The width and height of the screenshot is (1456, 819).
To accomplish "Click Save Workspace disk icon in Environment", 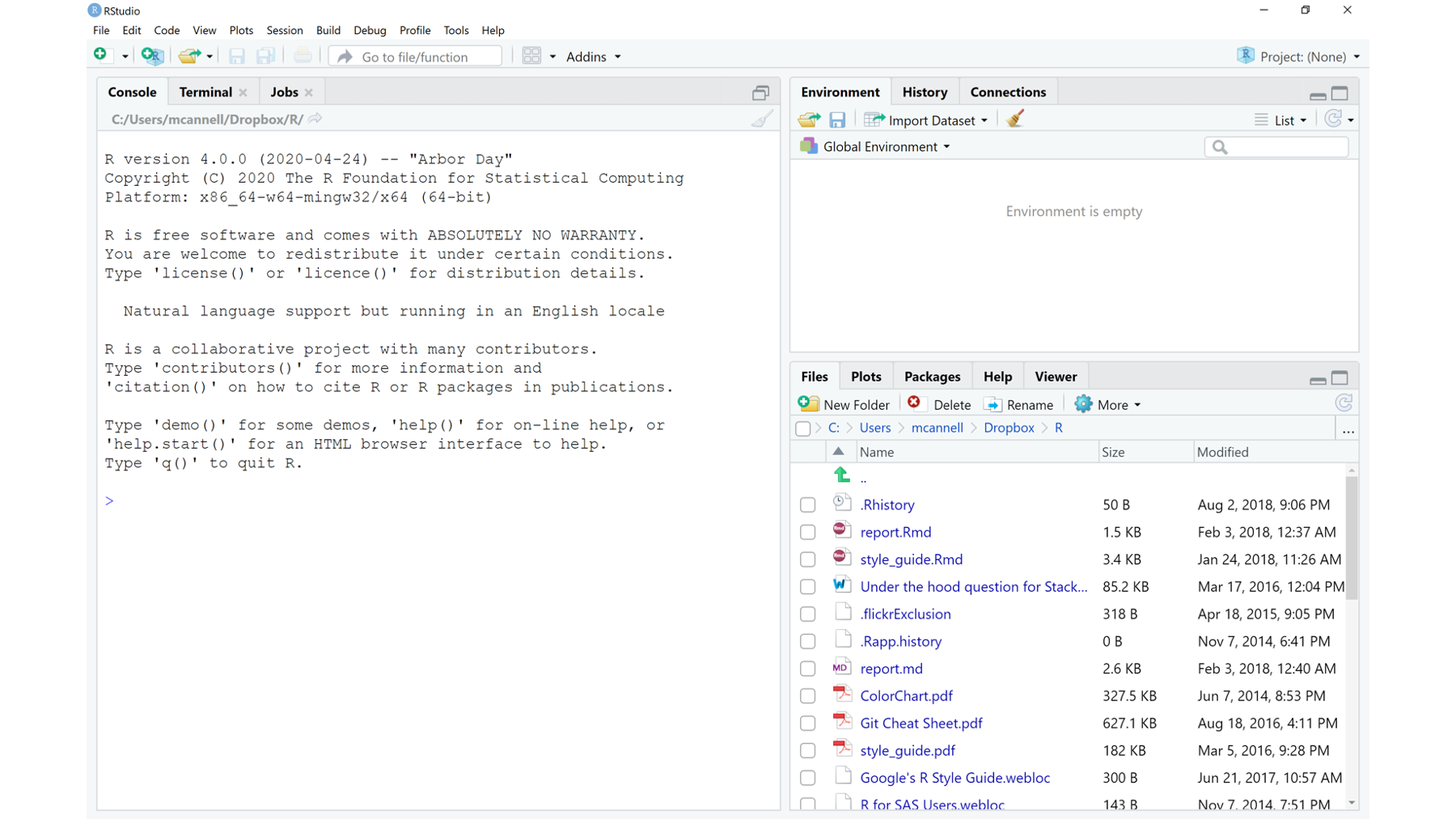I will [x=837, y=120].
